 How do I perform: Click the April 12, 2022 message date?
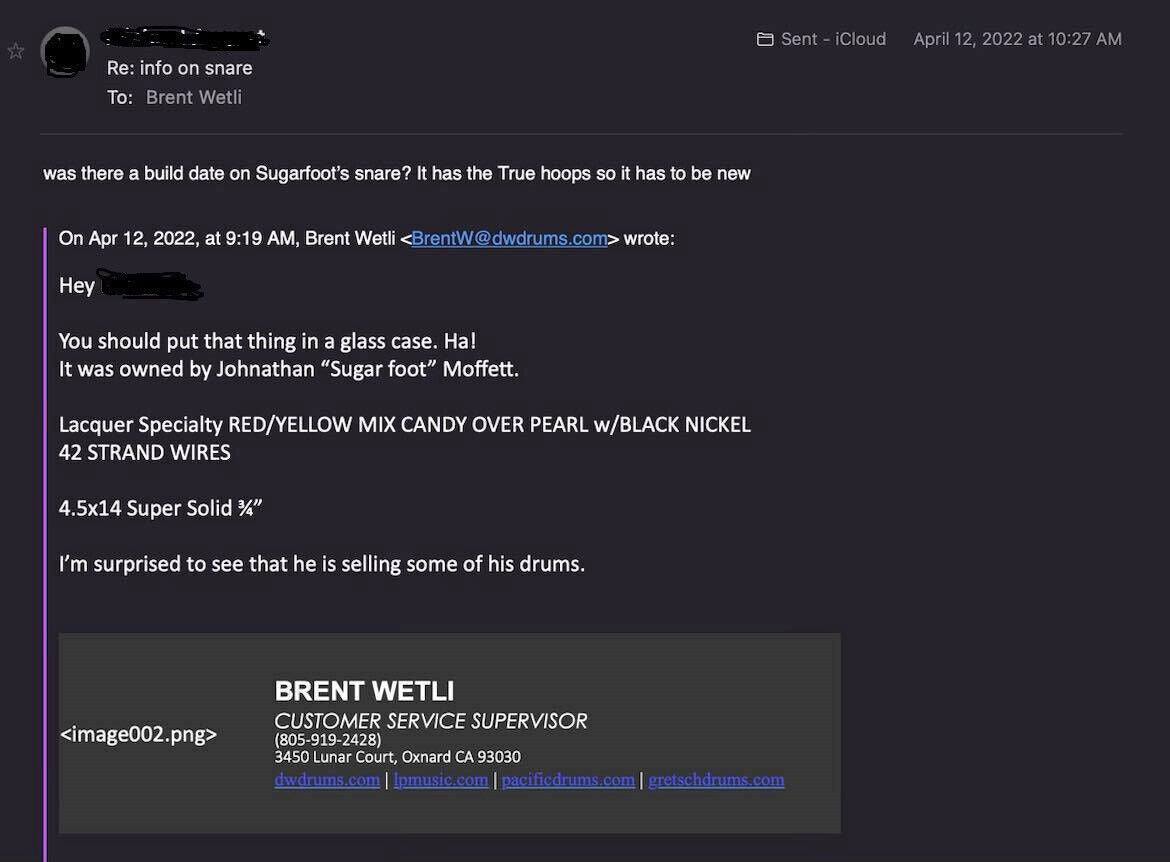point(1017,39)
